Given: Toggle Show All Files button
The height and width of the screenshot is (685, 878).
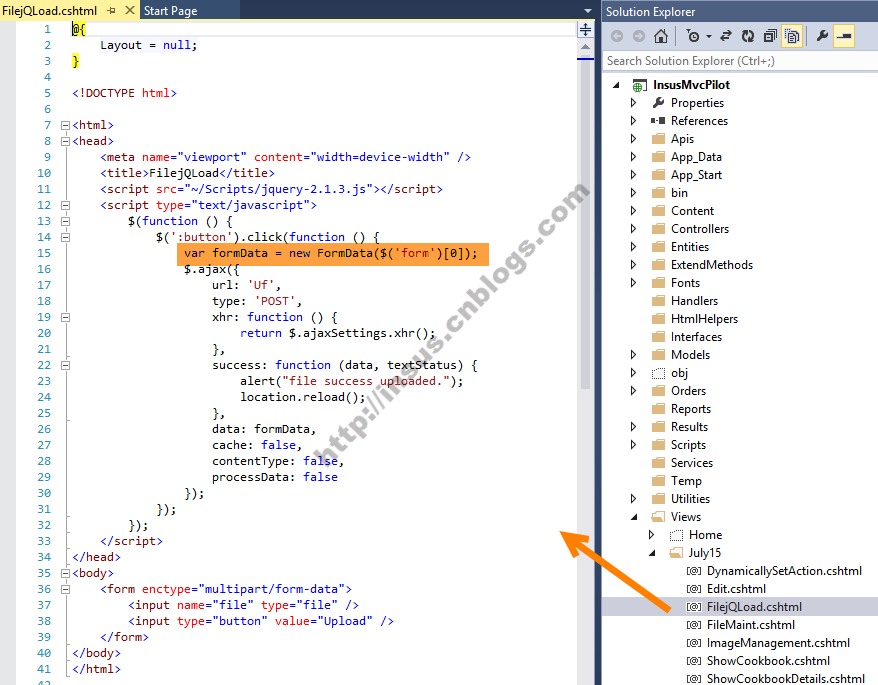Looking at the screenshot, I should (792, 36).
